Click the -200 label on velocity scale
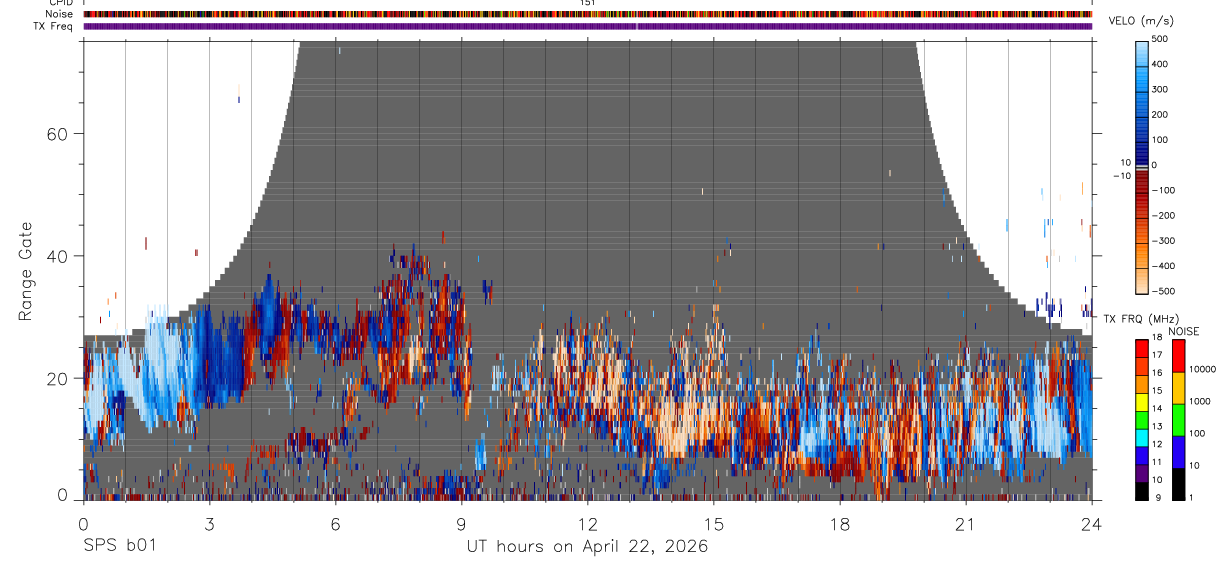Image resolution: width=1228 pixels, height=567 pixels. 1165,216
